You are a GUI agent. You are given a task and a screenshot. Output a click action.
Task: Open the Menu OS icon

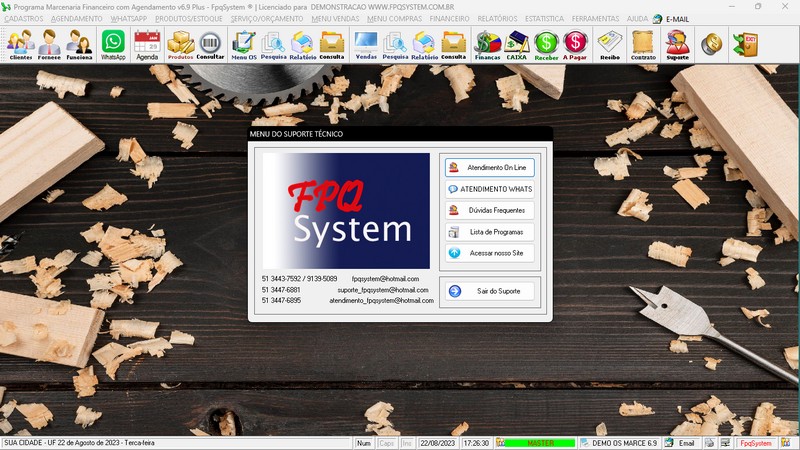point(244,45)
